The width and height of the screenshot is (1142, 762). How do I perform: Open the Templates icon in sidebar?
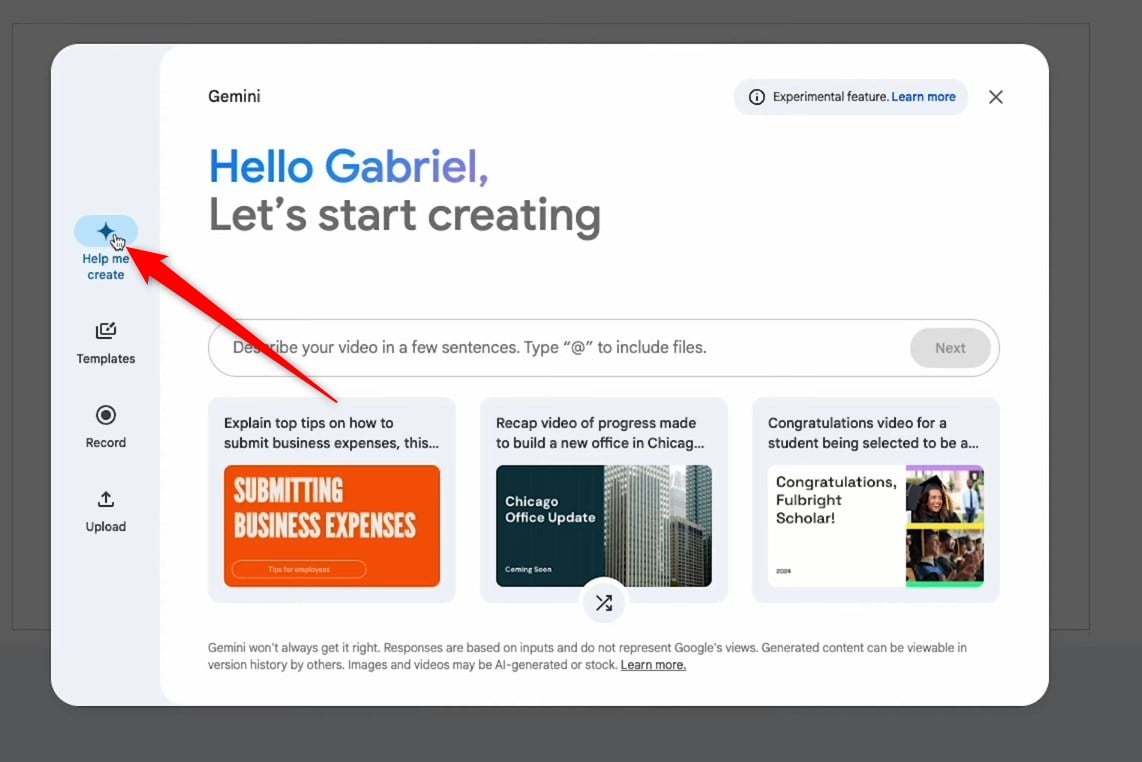[x=106, y=331]
